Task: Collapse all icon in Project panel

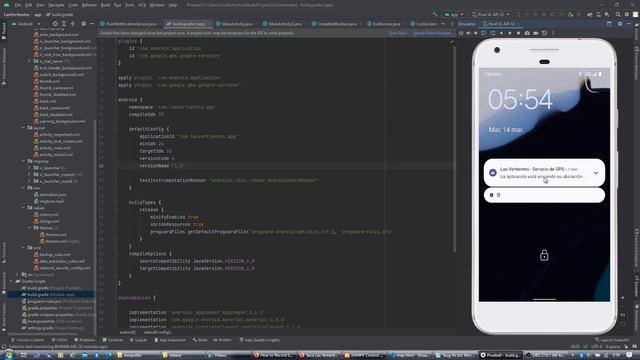Action: [73, 24]
